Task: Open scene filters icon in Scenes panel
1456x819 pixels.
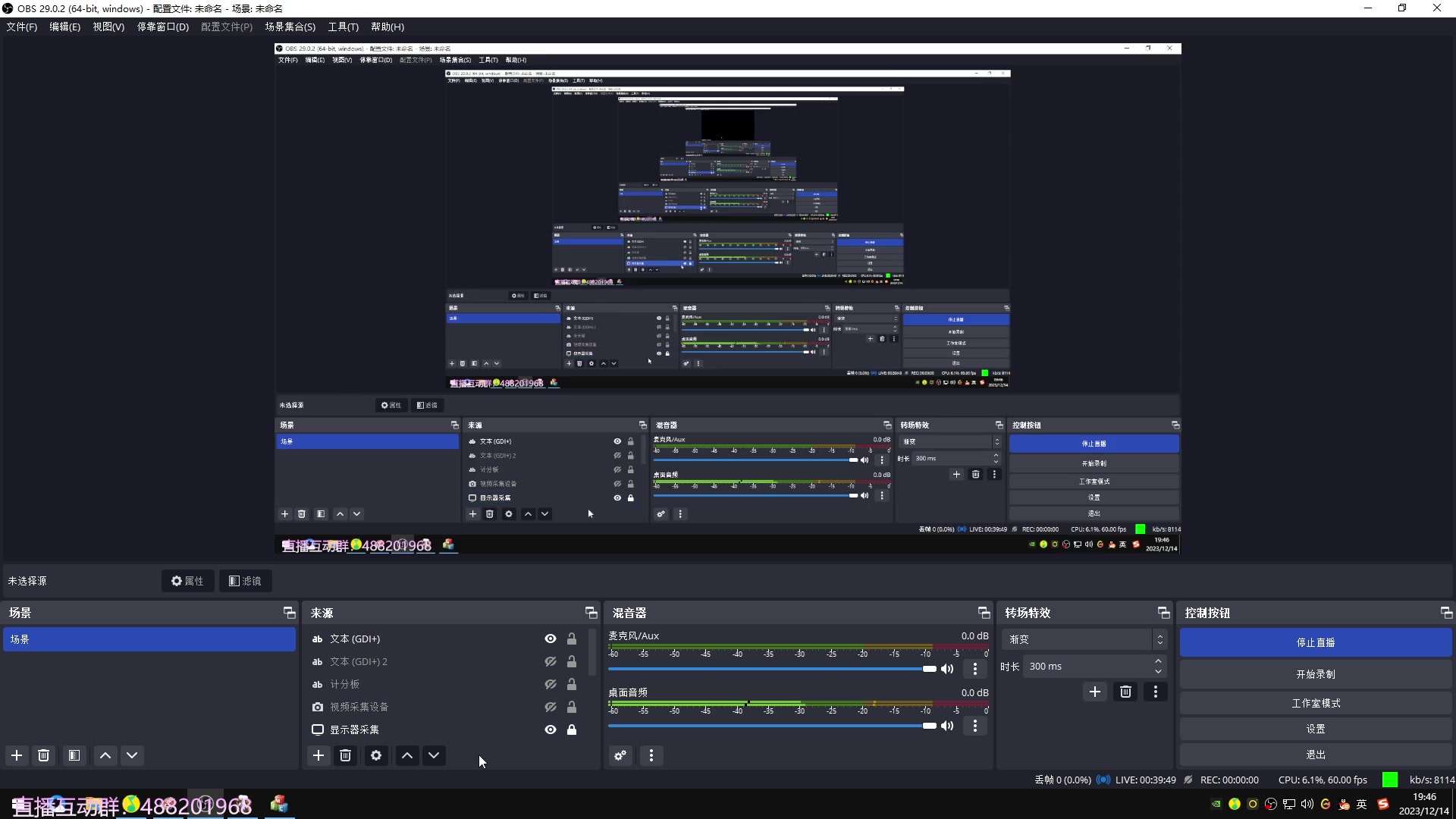Action: (x=74, y=755)
